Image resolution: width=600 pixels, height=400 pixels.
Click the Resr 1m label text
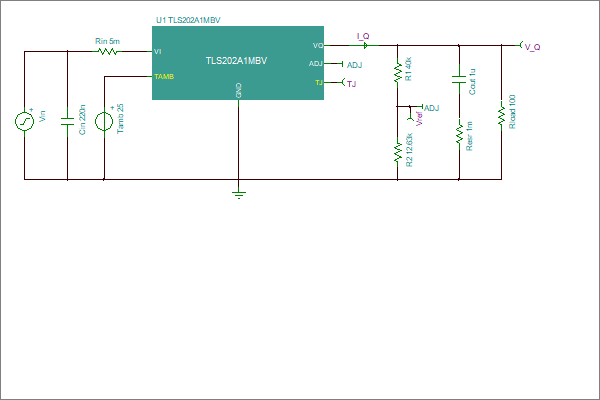[x=470, y=136]
